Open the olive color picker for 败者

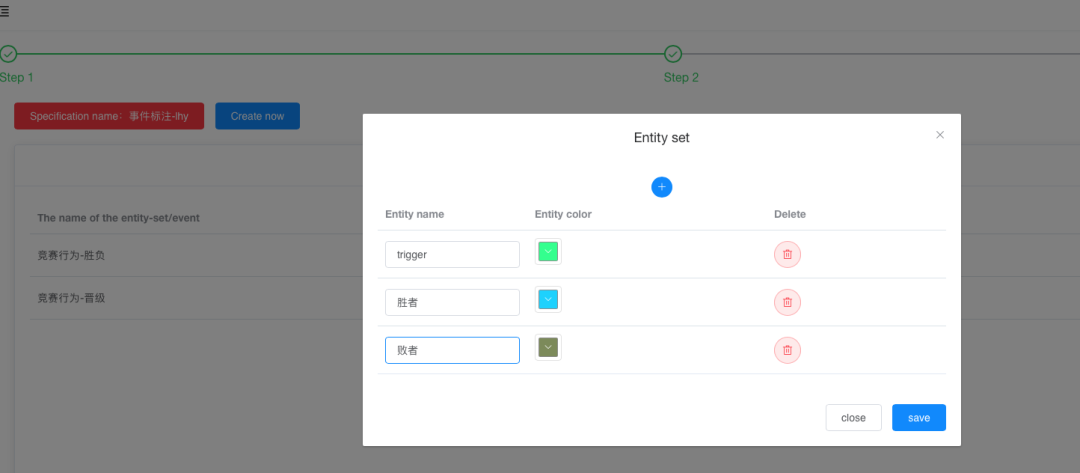point(548,347)
